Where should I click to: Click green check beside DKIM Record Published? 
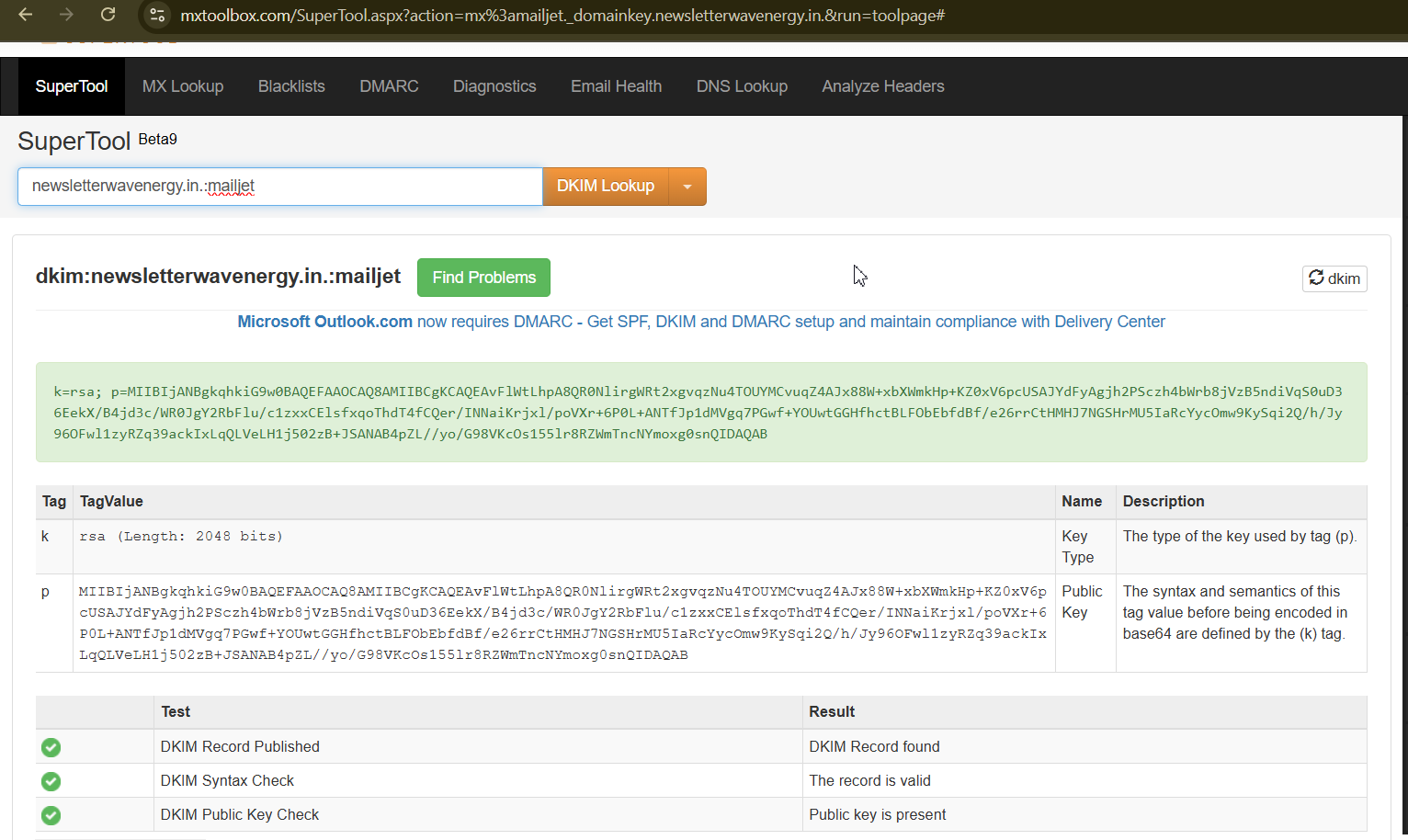pyautogui.click(x=51, y=747)
